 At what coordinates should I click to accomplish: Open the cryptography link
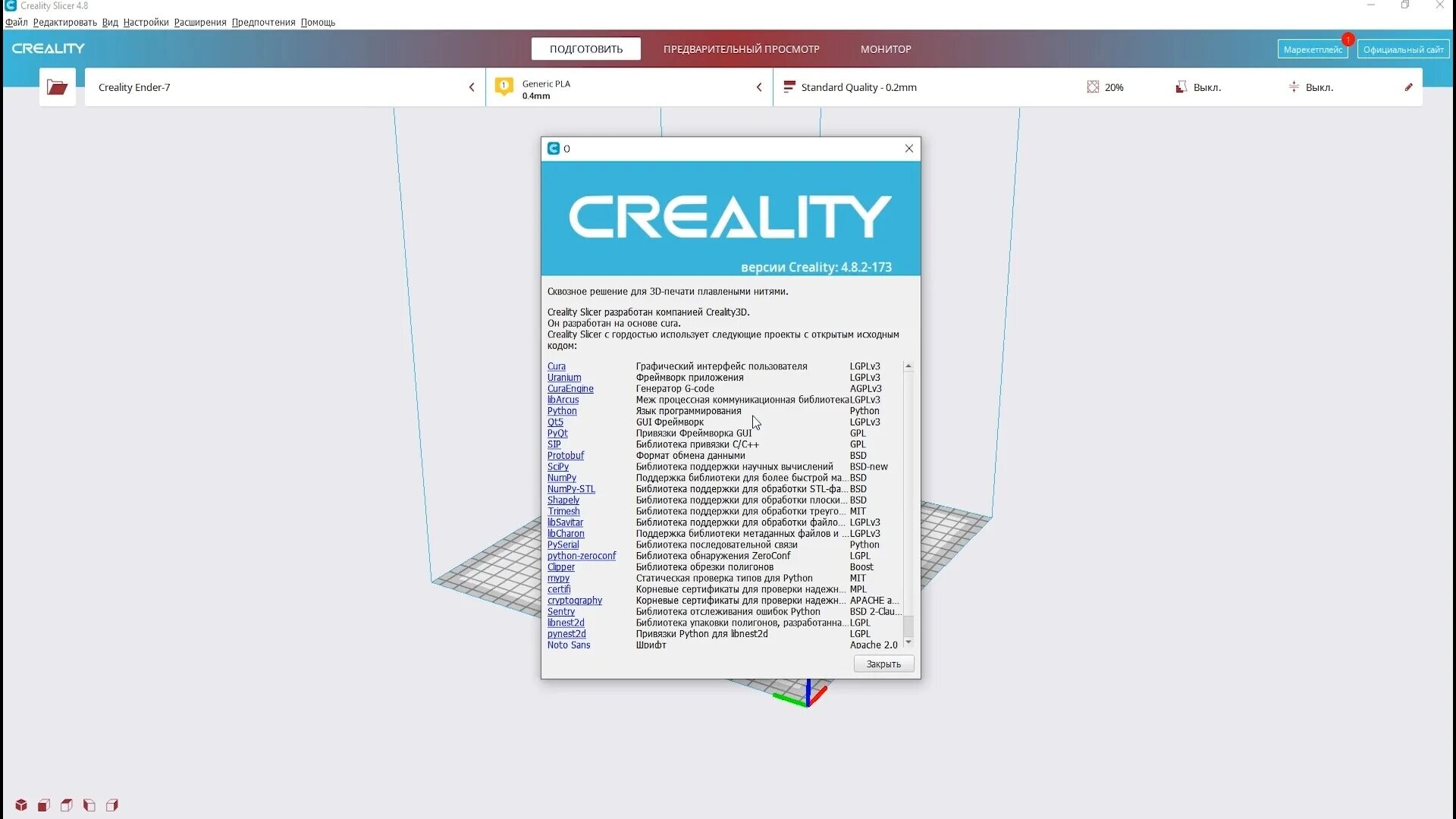click(575, 601)
